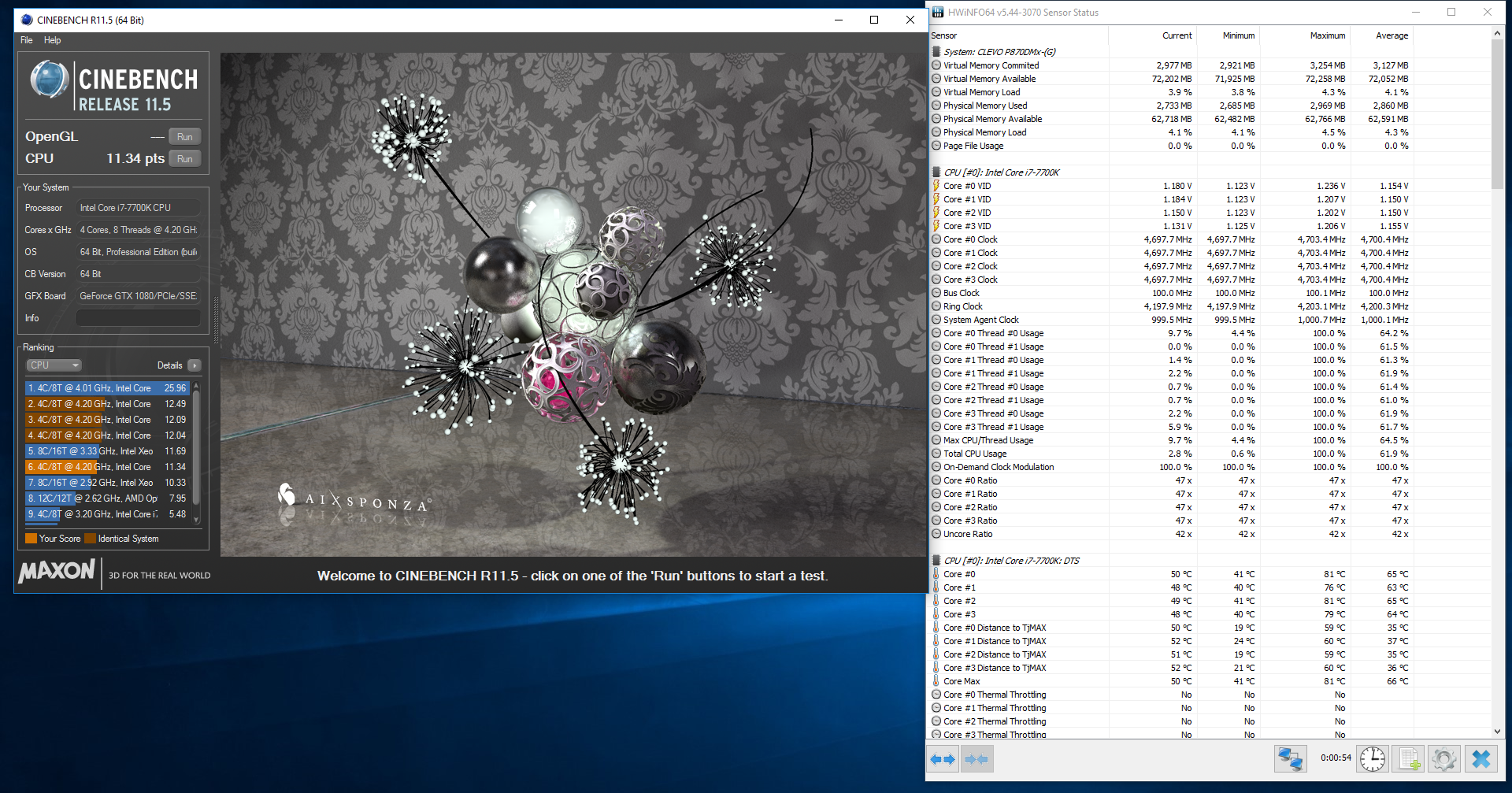Click the expand columns arrows icon in HWiNFO
Screen dimensions: 1512x793
click(x=943, y=759)
